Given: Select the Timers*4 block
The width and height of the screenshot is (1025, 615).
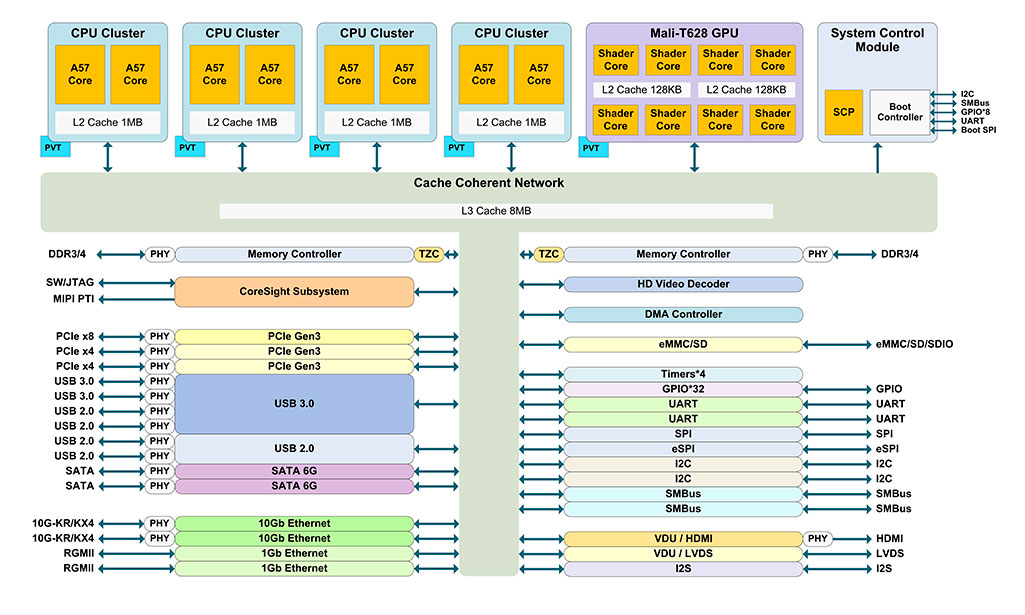Looking at the screenshot, I should tap(683, 374).
